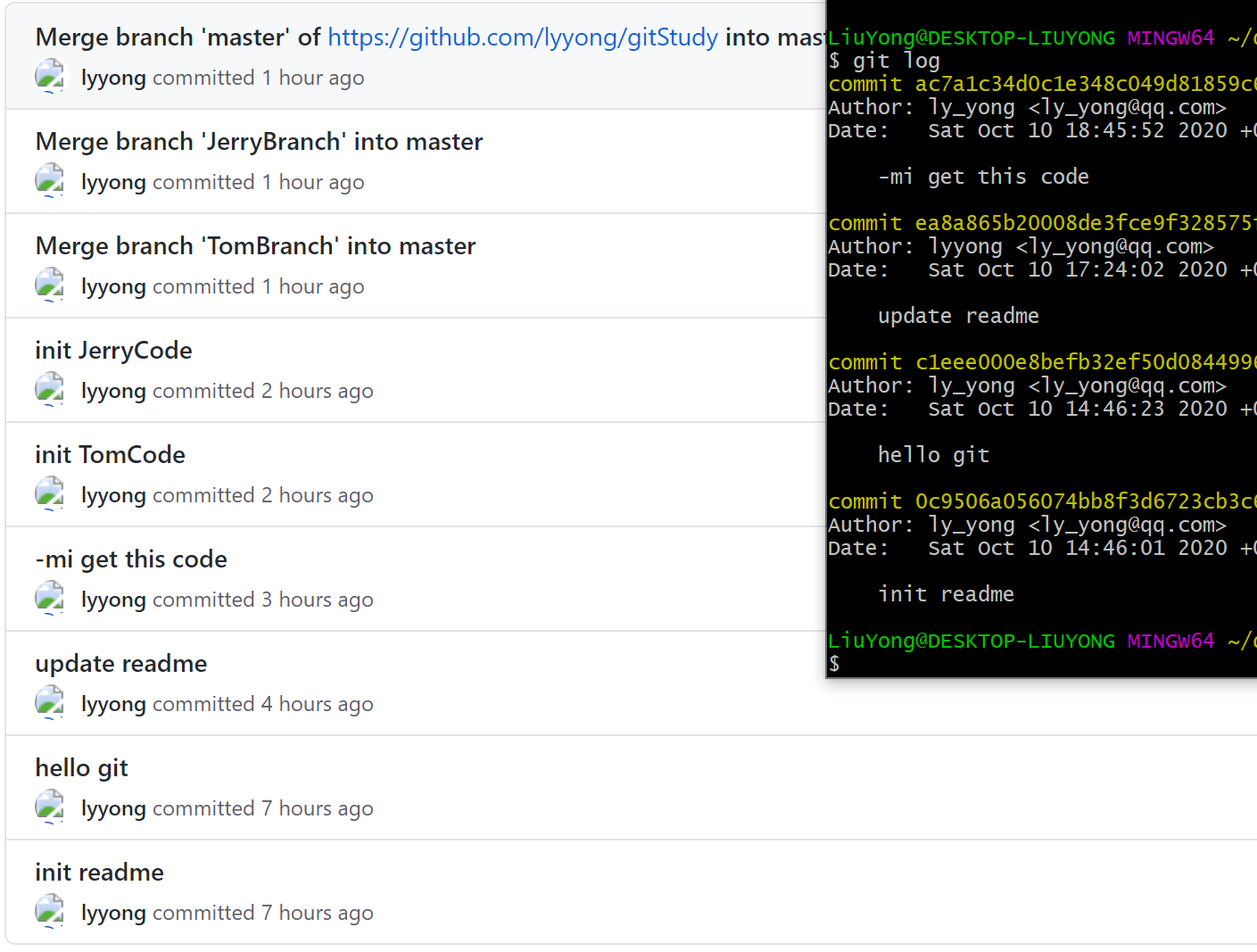Open the 'hello git' commit title
The width and height of the screenshot is (1257, 952).
pyautogui.click(x=81, y=768)
